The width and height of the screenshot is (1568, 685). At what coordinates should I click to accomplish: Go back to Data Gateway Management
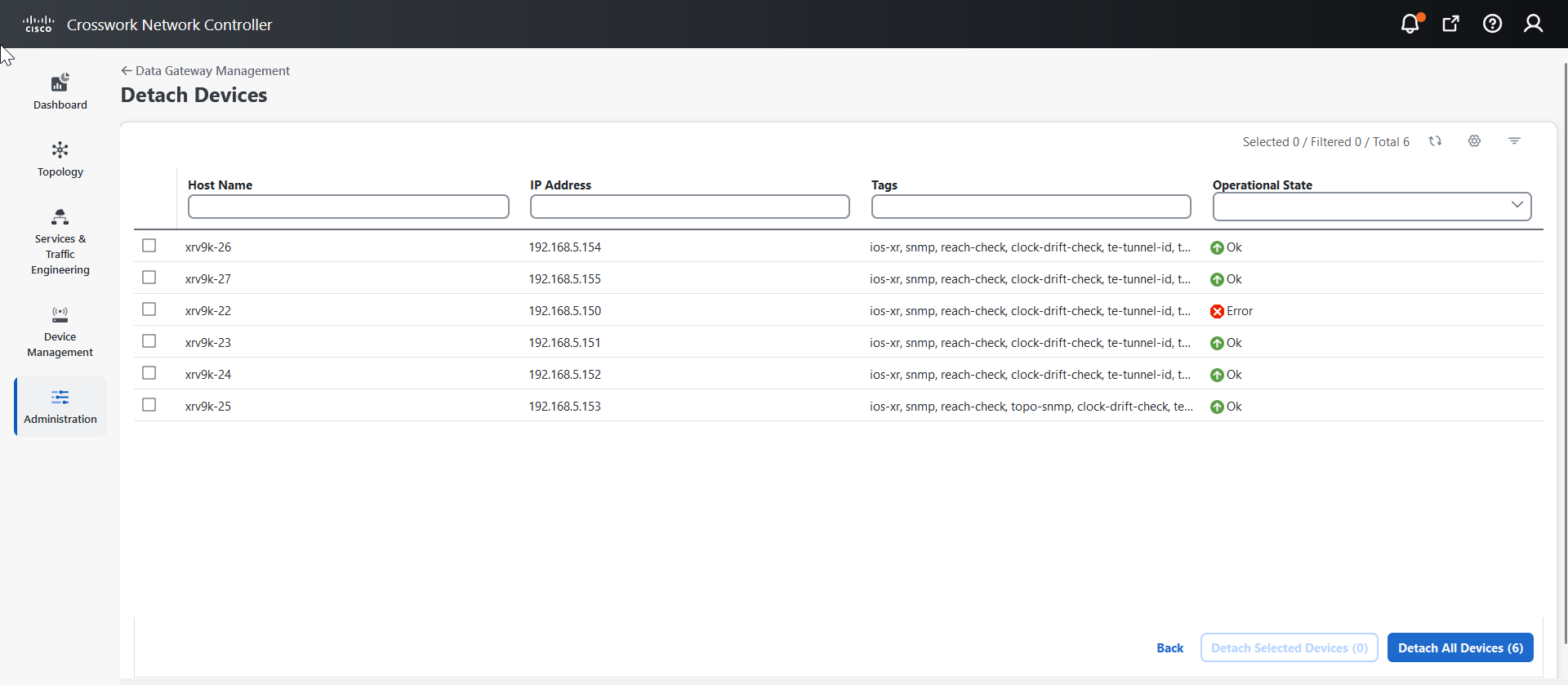205,71
